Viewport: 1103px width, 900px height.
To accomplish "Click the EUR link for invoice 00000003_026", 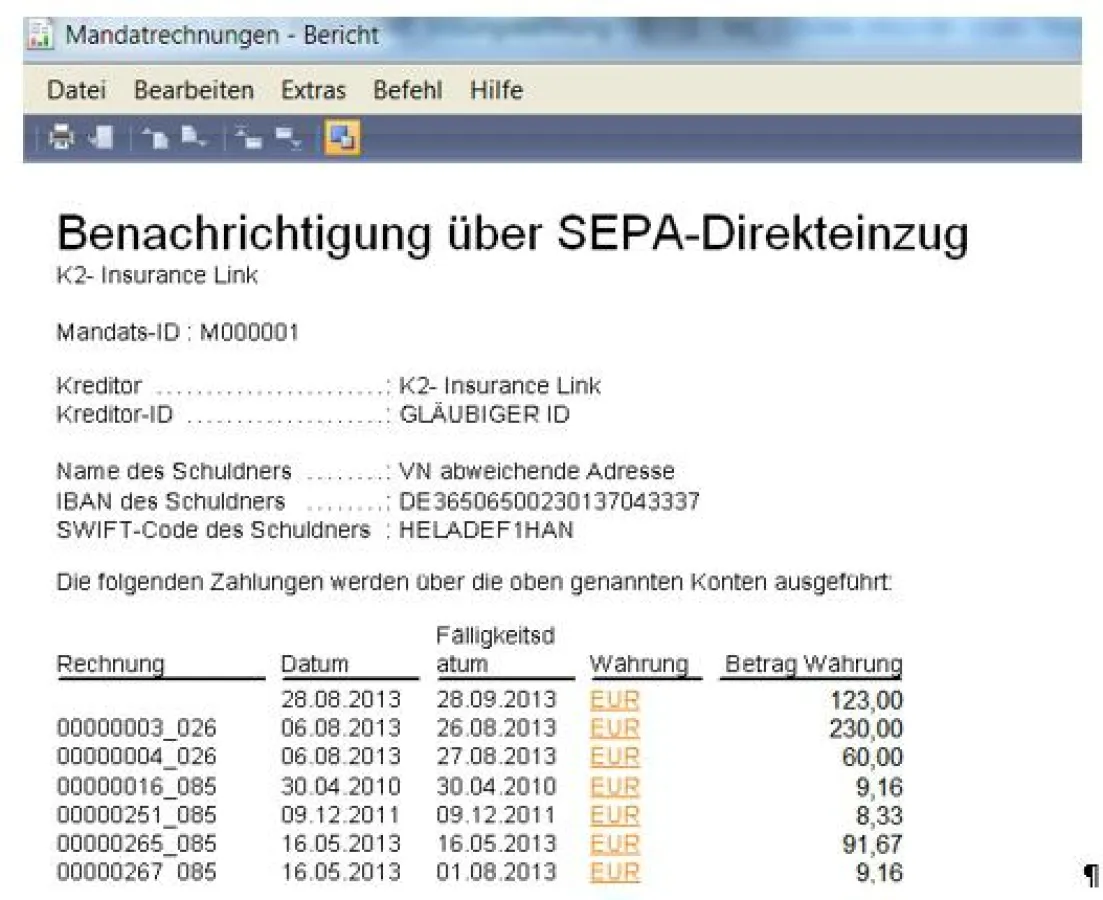I will [614, 728].
